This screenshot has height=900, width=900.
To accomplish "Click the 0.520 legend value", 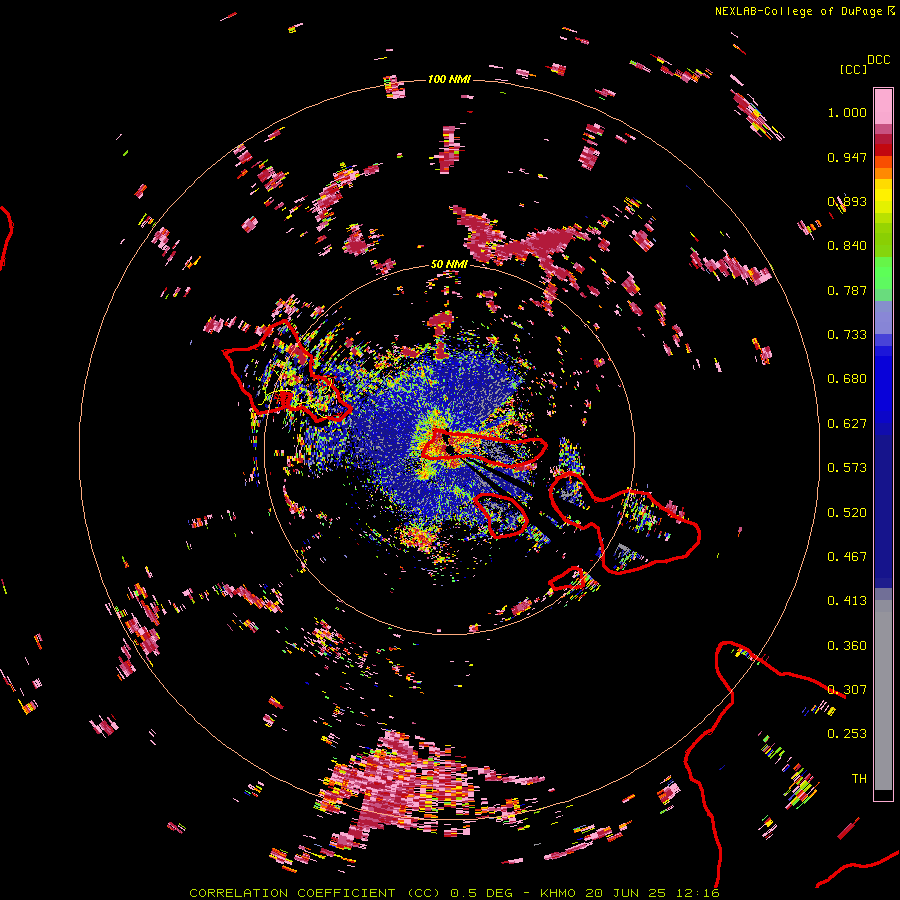I will point(847,513).
